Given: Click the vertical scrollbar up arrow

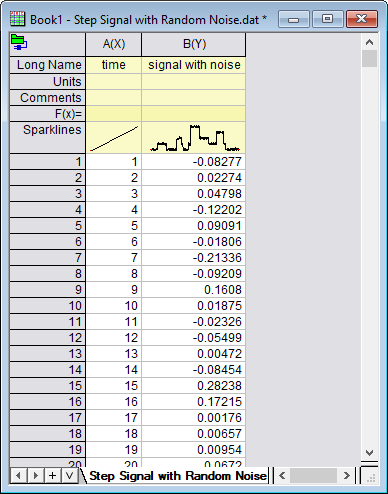Looking at the screenshot, I should click(369, 42).
